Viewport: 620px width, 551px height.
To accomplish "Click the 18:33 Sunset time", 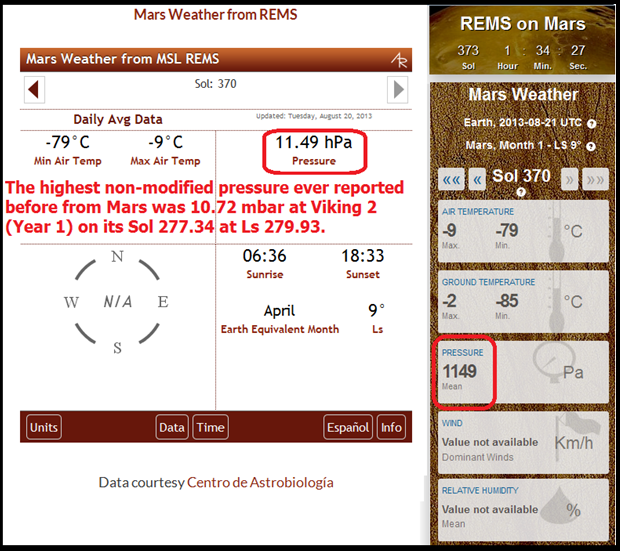I will point(363,256).
